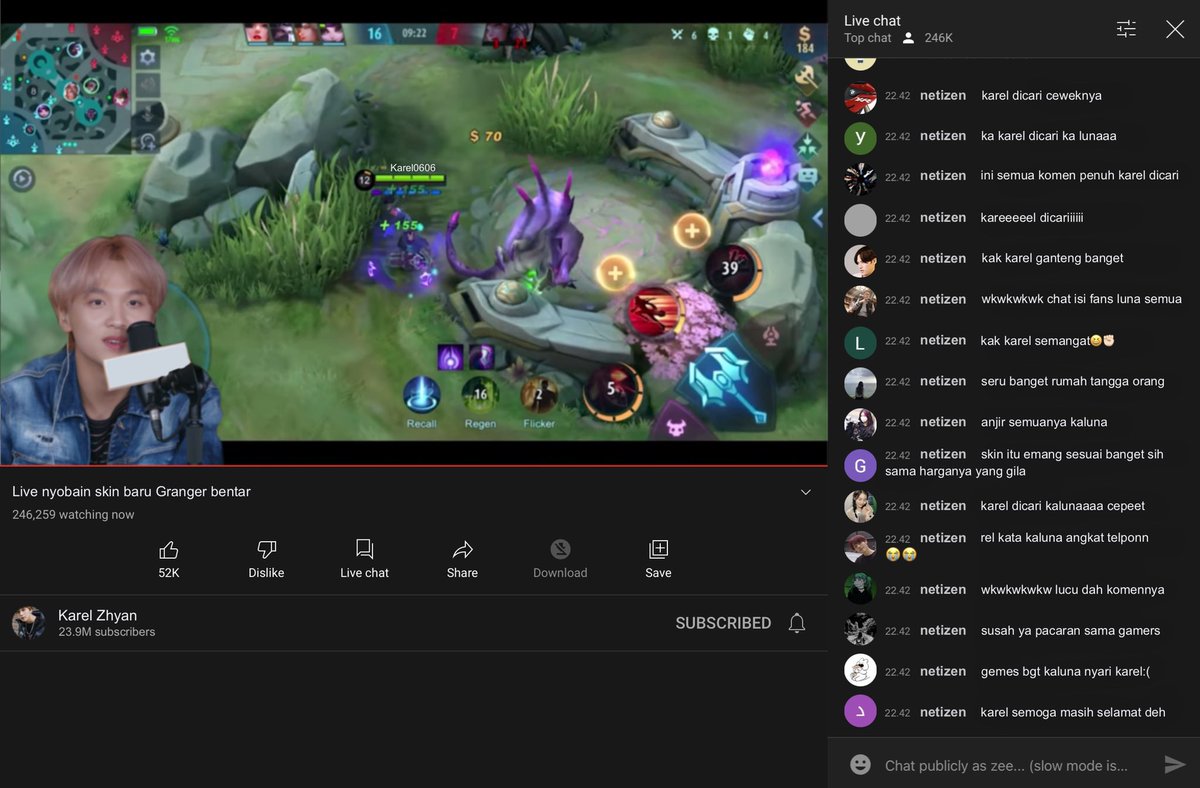Tap the Regen ability button in game
The width and height of the screenshot is (1200, 788).
coord(480,396)
